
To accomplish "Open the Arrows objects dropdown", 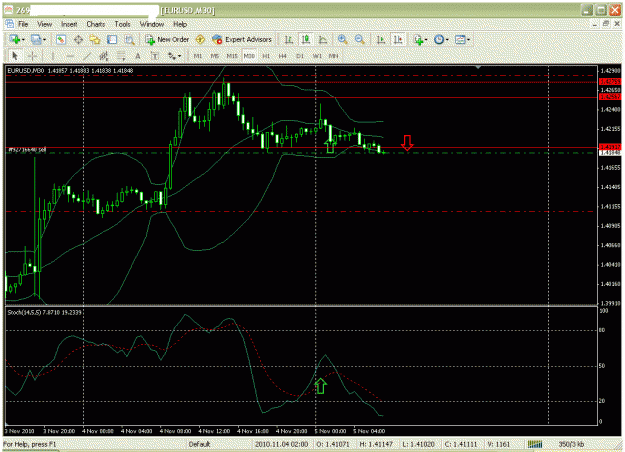I will [174, 56].
